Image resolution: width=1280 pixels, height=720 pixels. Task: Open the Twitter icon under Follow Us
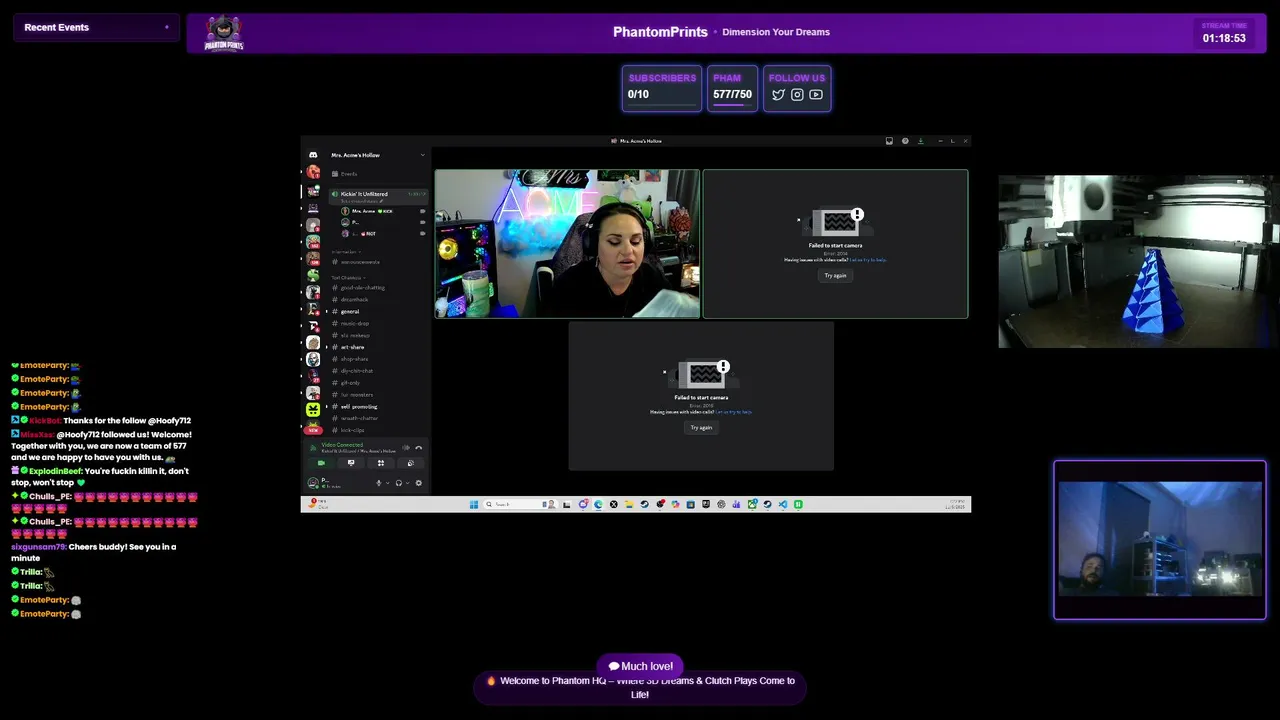click(778, 95)
